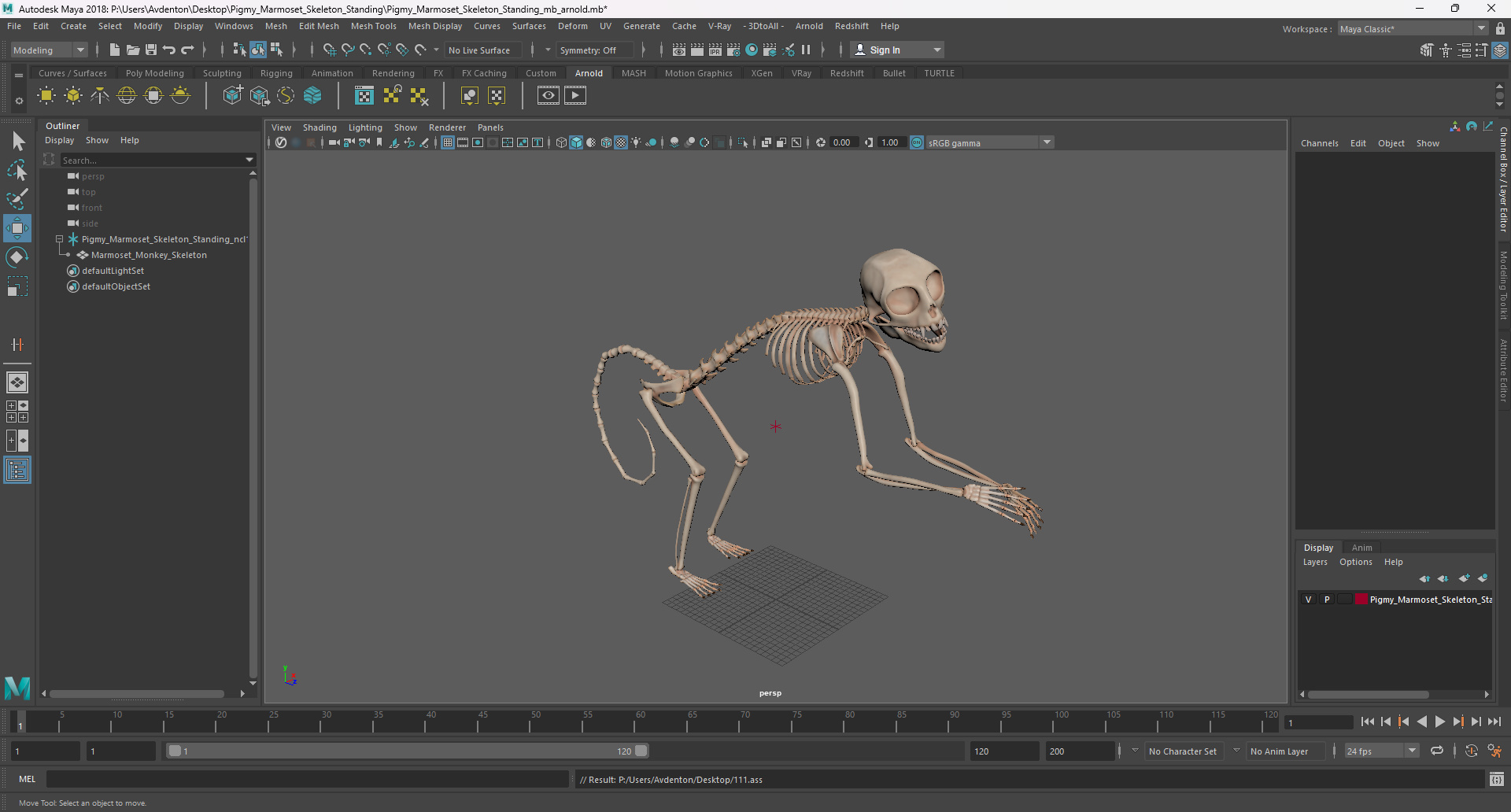The image size is (1511, 812).
Task: Select the Move tool in the toolbox
Action: tap(17, 229)
